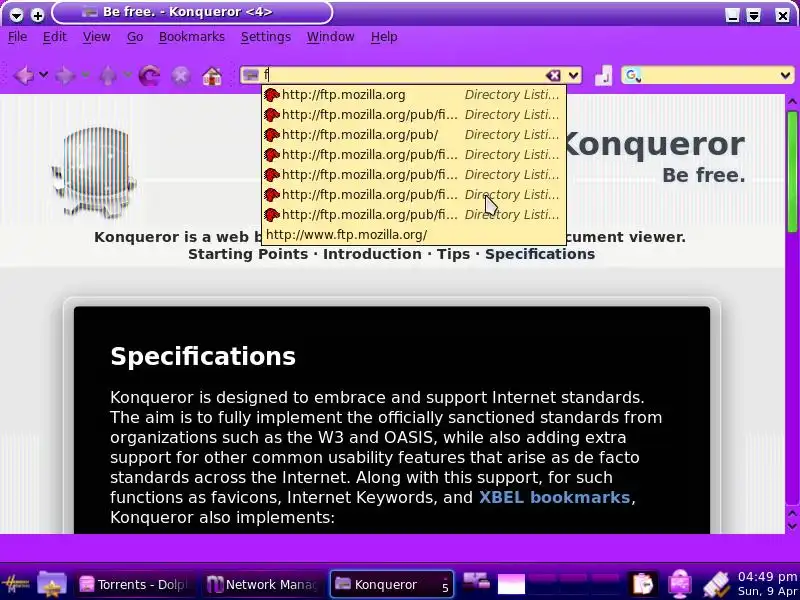Image resolution: width=800 pixels, height=600 pixels.
Task: Click the Forward navigation arrow icon
Action: (x=65, y=76)
